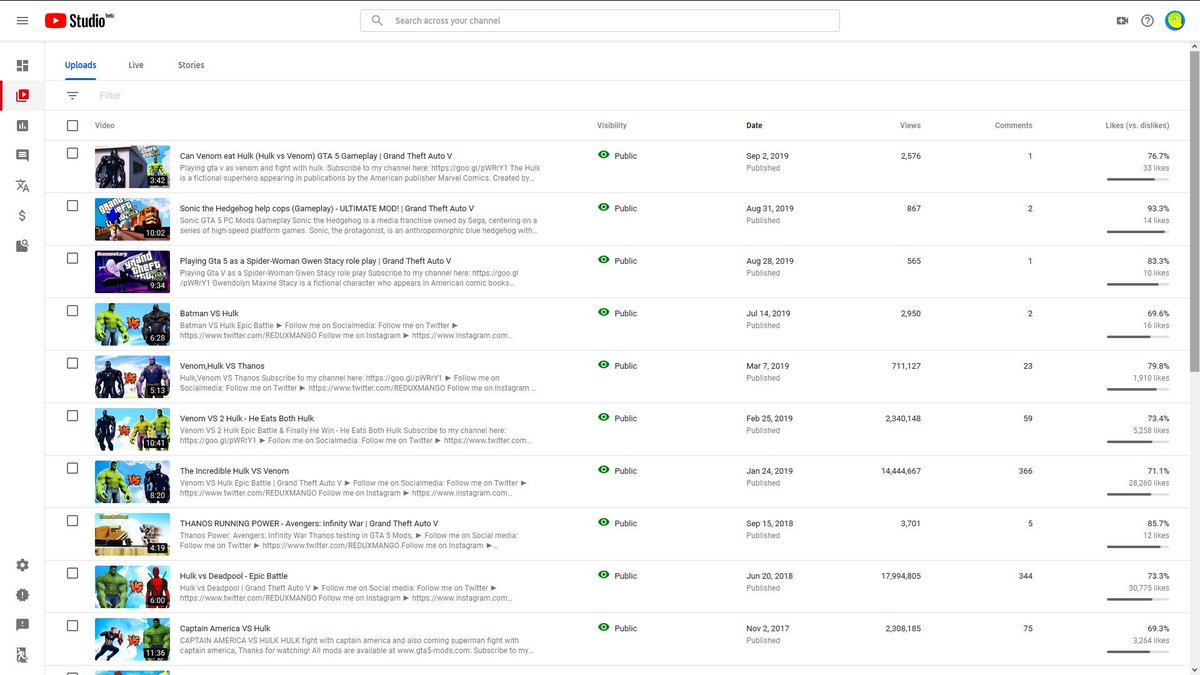Open The Incredible Hulk VS Venom title
Viewport: 1200px width, 675px height.
[234, 471]
